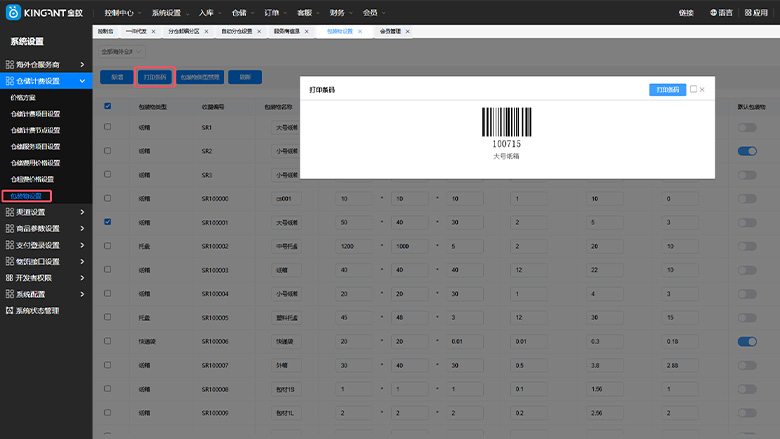Open the warehouse filter dropdown above the buttons

point(122,52)
